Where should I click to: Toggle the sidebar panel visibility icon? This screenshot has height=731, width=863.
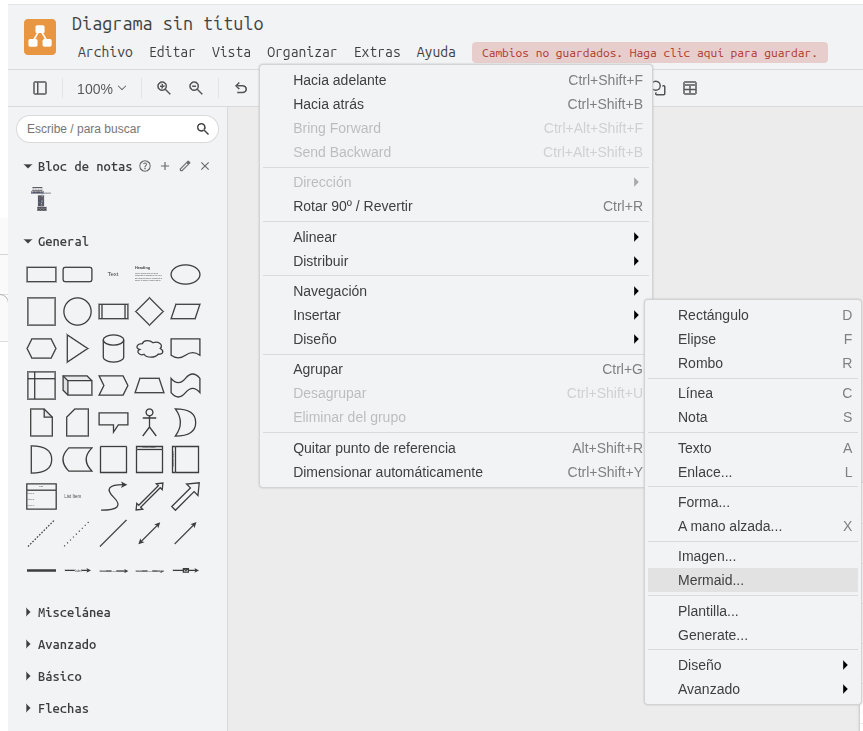[x=40, y=88]
